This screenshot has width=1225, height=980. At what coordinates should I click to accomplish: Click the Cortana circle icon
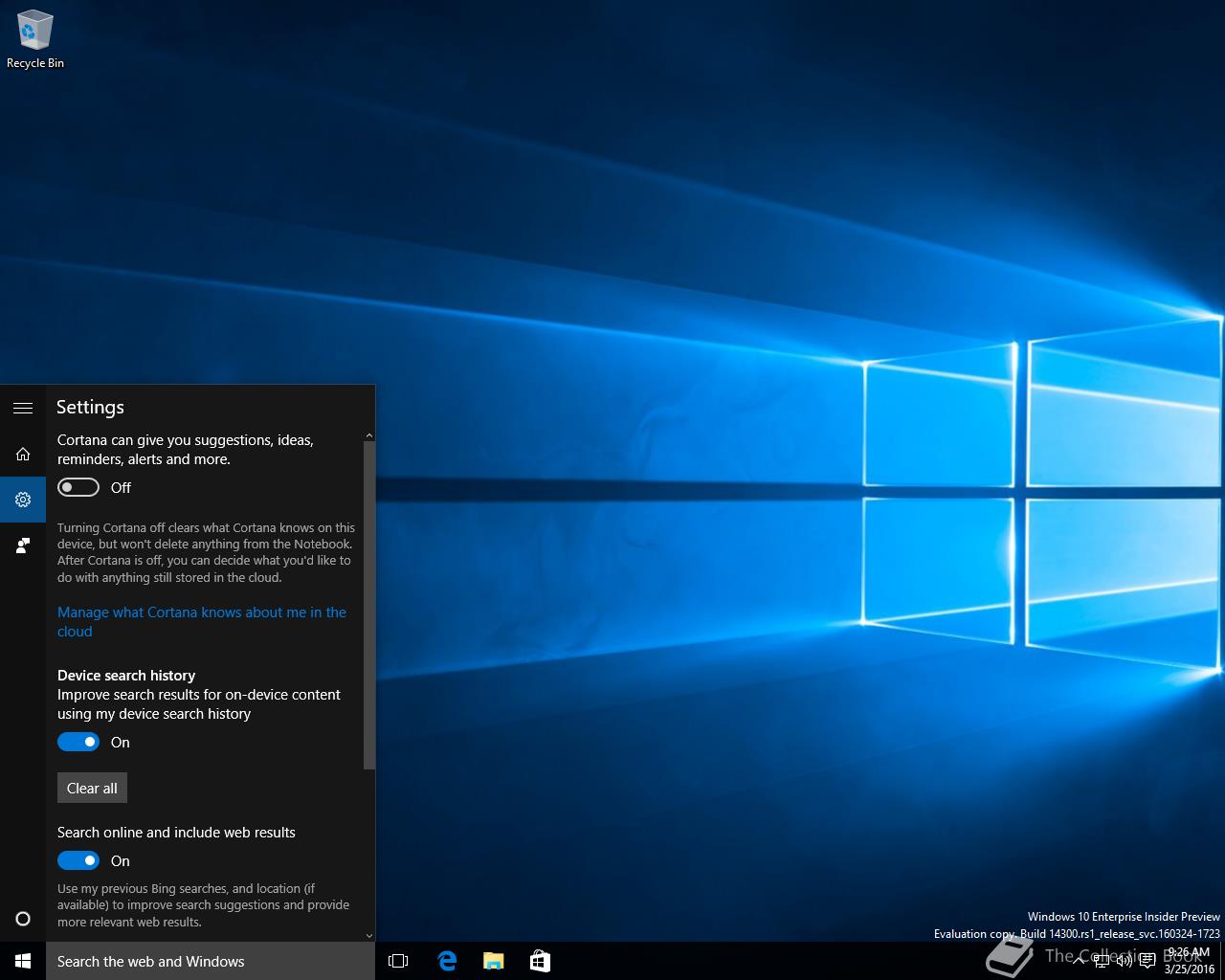click(23, 919)
